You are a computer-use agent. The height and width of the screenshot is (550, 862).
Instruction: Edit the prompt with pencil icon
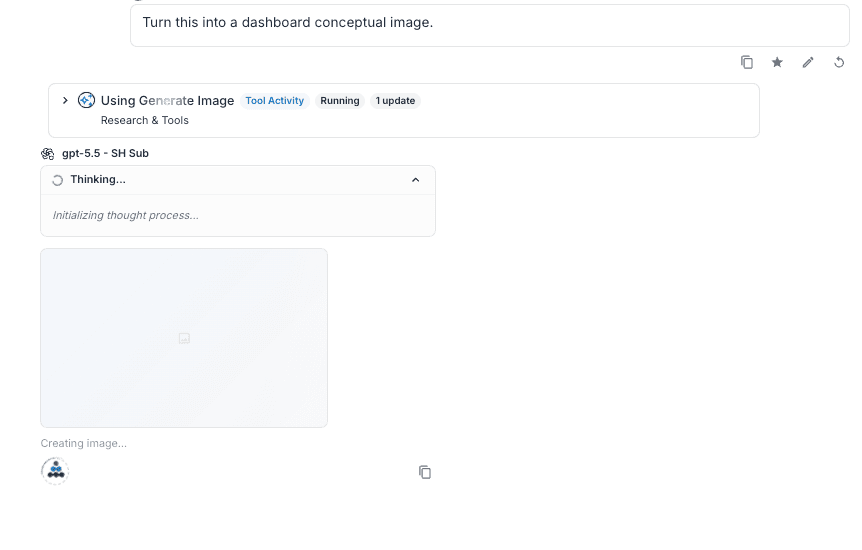coord(808,62)
